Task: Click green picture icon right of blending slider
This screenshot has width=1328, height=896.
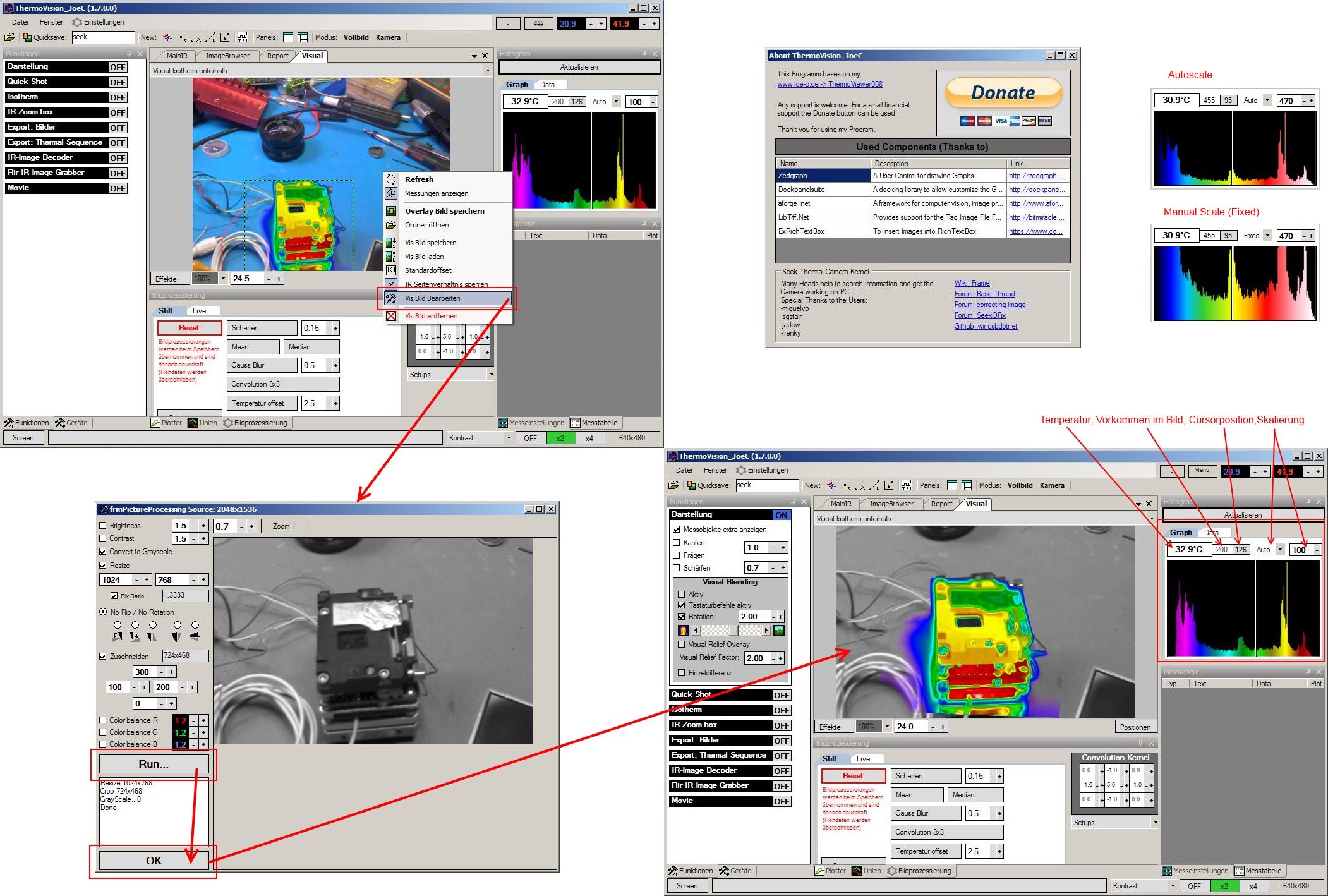Action: [x=779, y=631]
